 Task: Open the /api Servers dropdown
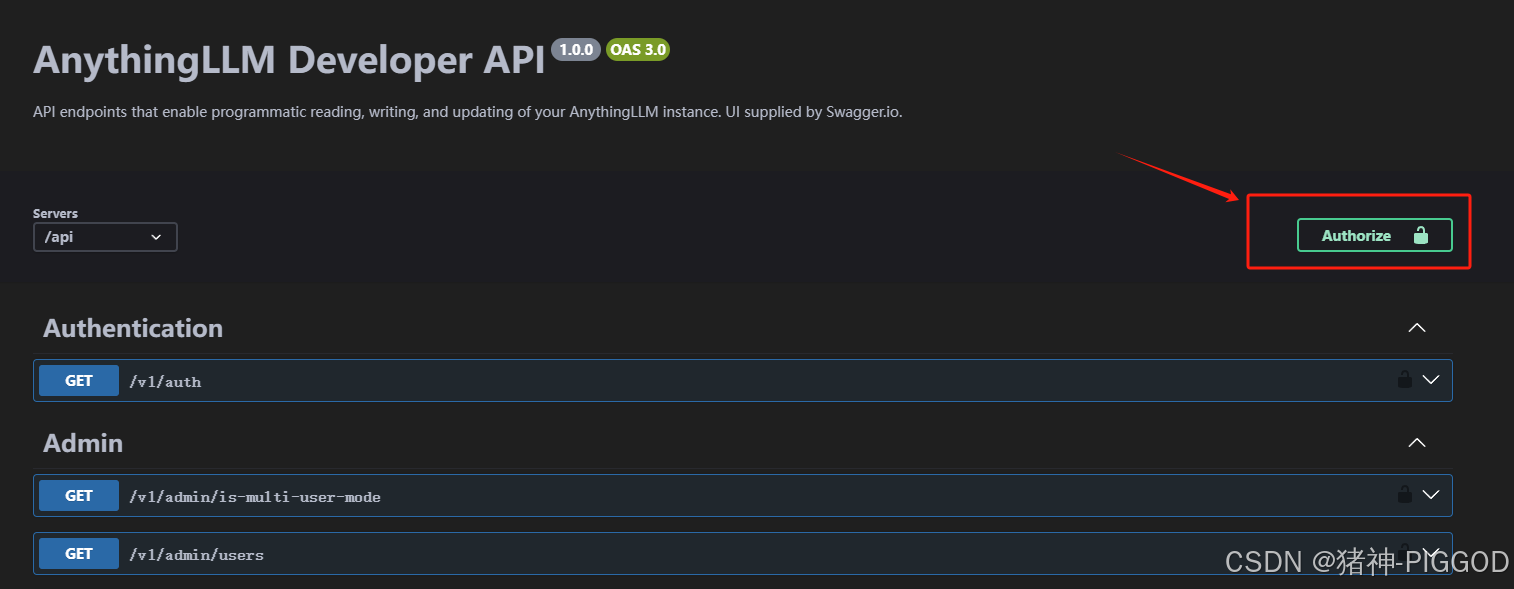105,237
